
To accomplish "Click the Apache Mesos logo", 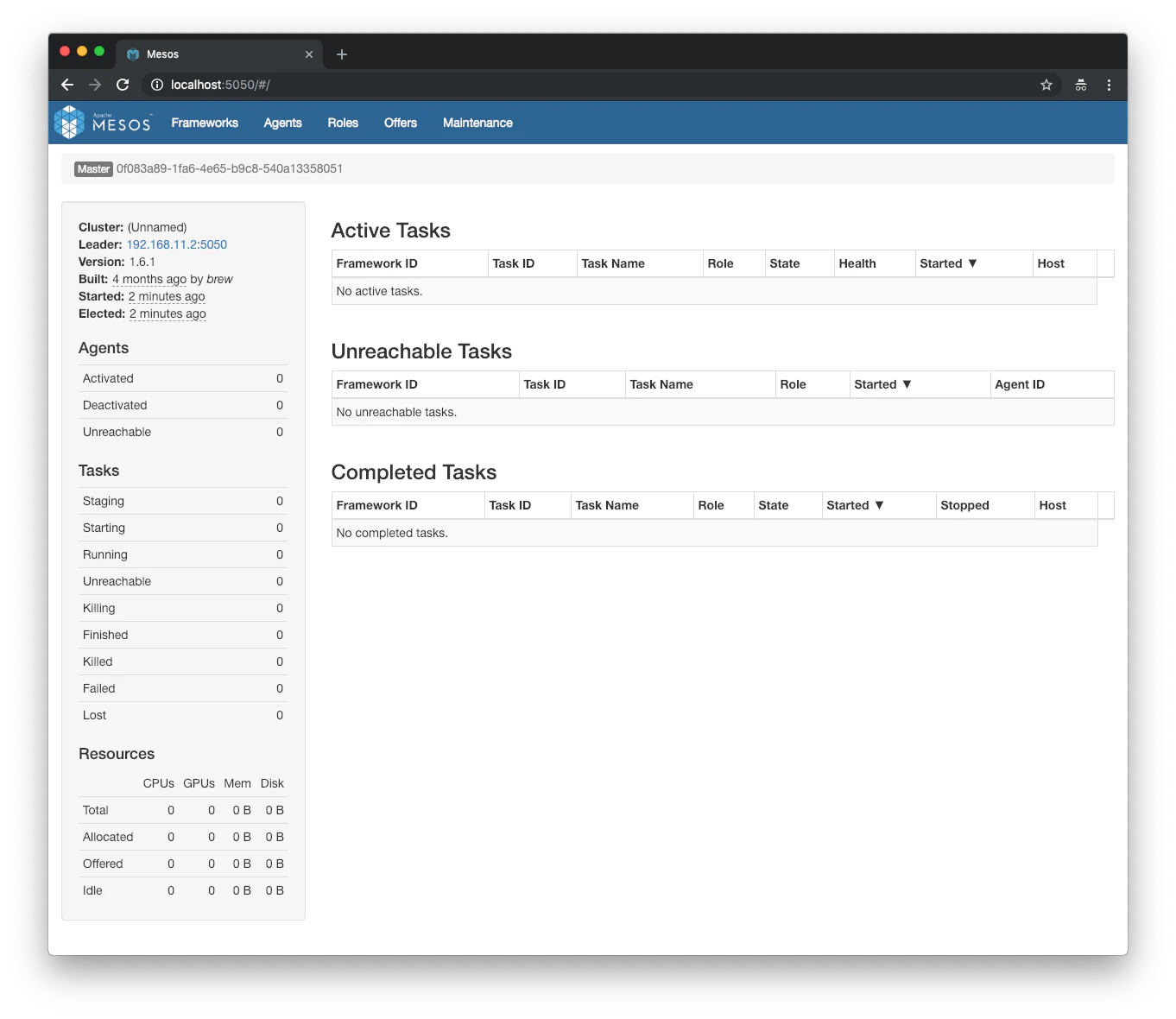I will click(103, 123).
